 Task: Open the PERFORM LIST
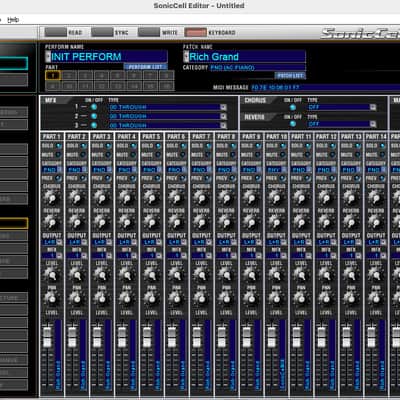coord(145,67)
